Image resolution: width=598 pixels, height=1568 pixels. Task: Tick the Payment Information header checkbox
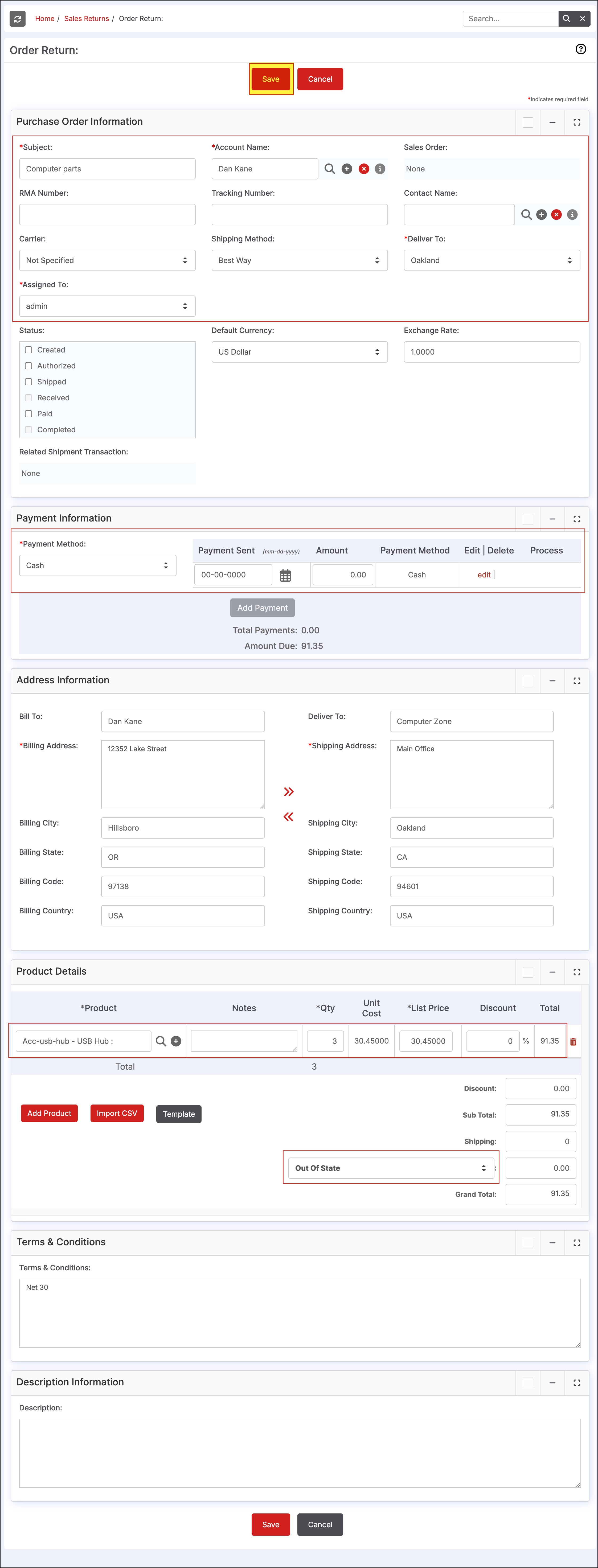[x=528, y=519]
